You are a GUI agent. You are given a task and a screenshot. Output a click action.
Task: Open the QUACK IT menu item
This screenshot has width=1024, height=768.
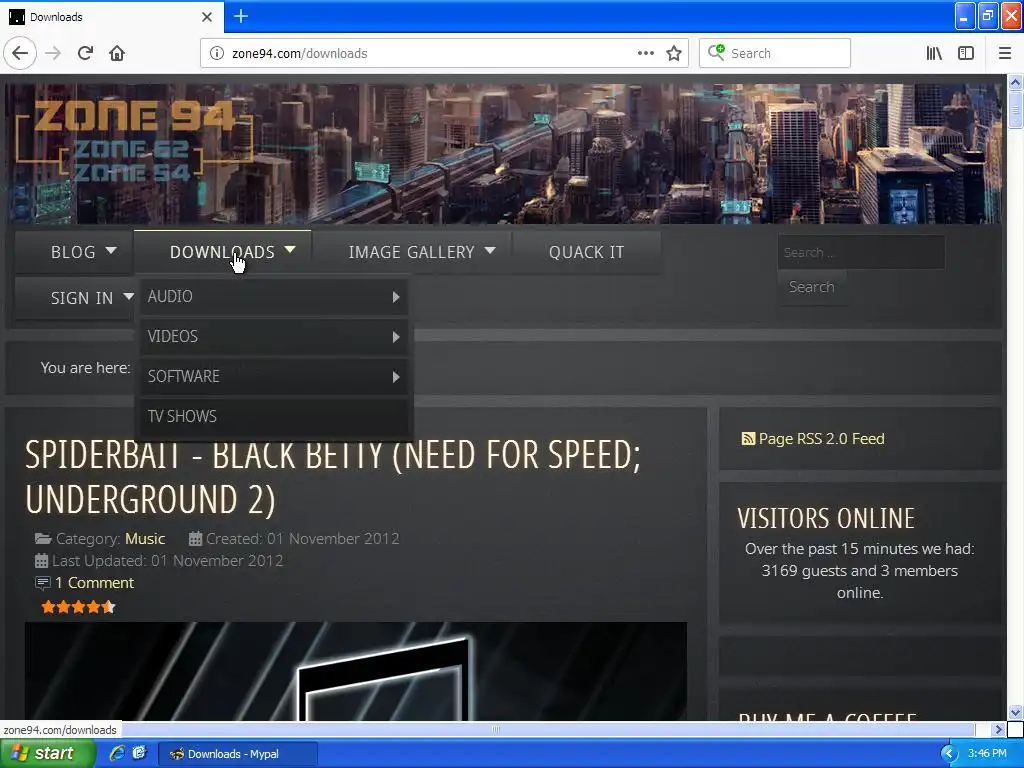(x=586, y=252)
